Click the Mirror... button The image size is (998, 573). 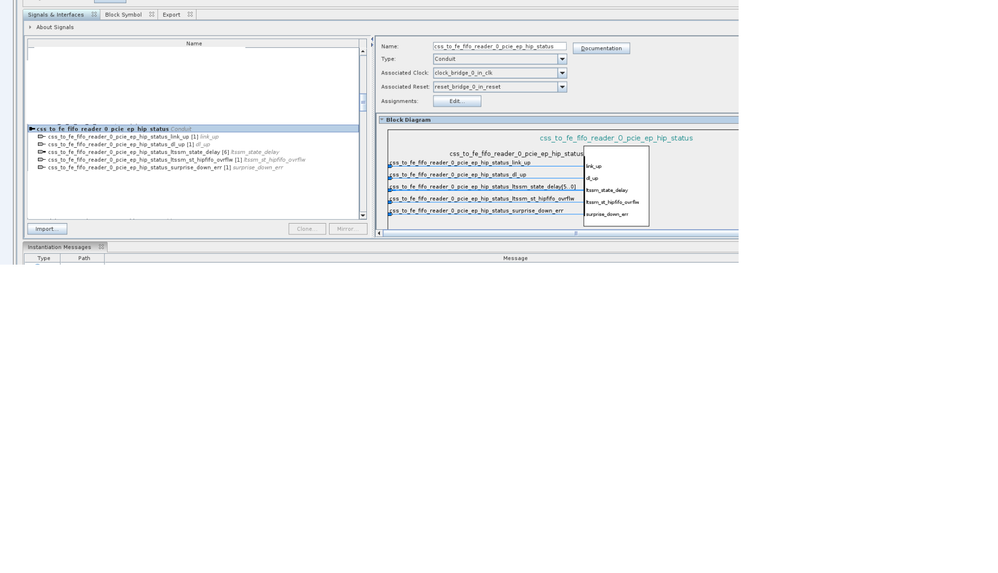point(348,229)
